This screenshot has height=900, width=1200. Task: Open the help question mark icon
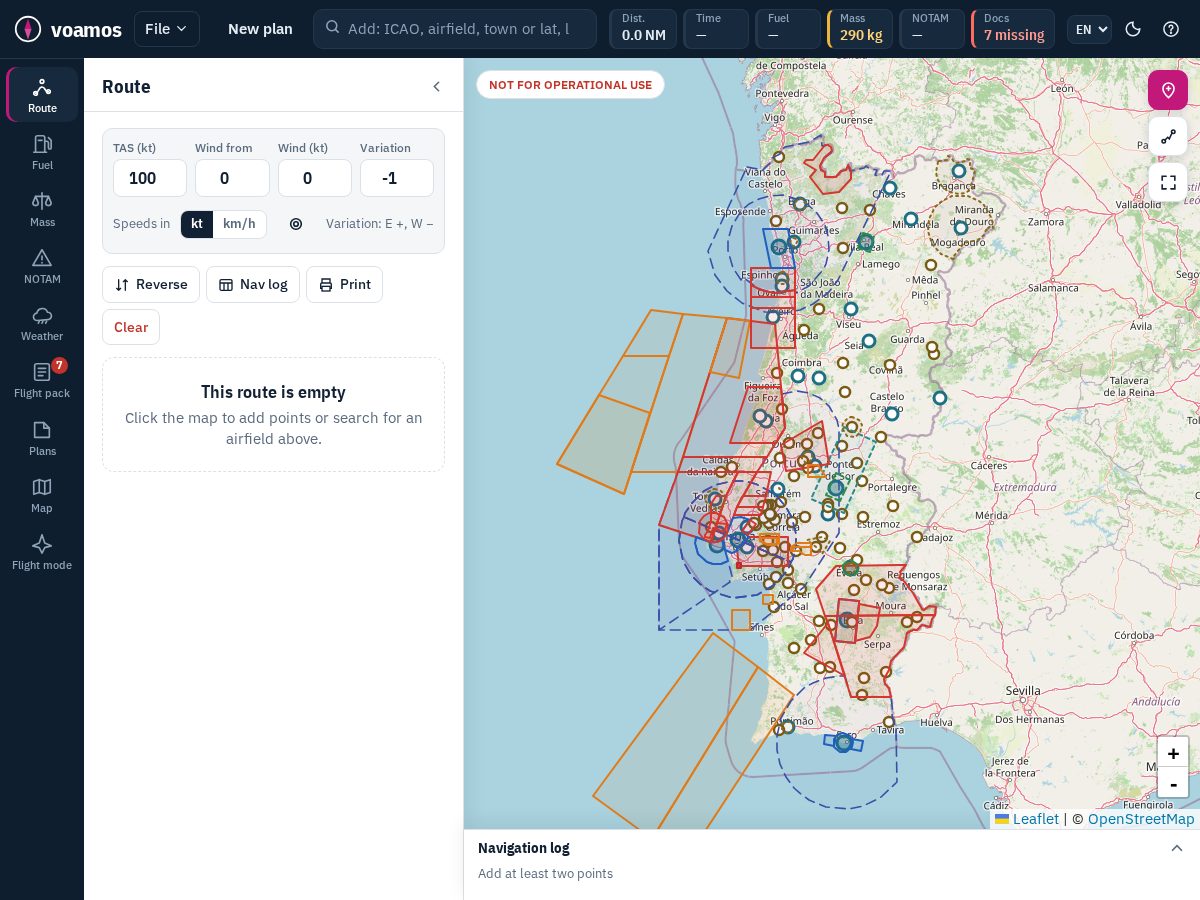[1171, 29]
